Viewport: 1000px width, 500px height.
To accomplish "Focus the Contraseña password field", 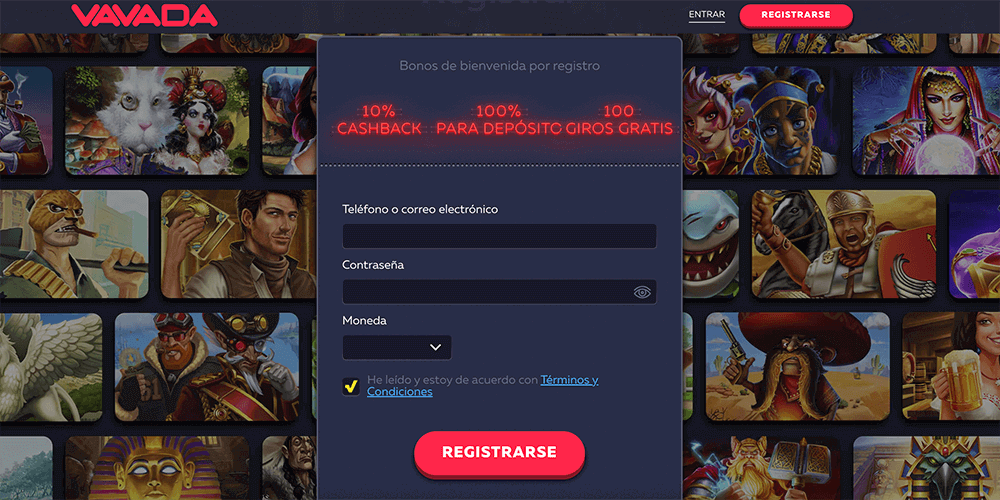I will [499, 292].
